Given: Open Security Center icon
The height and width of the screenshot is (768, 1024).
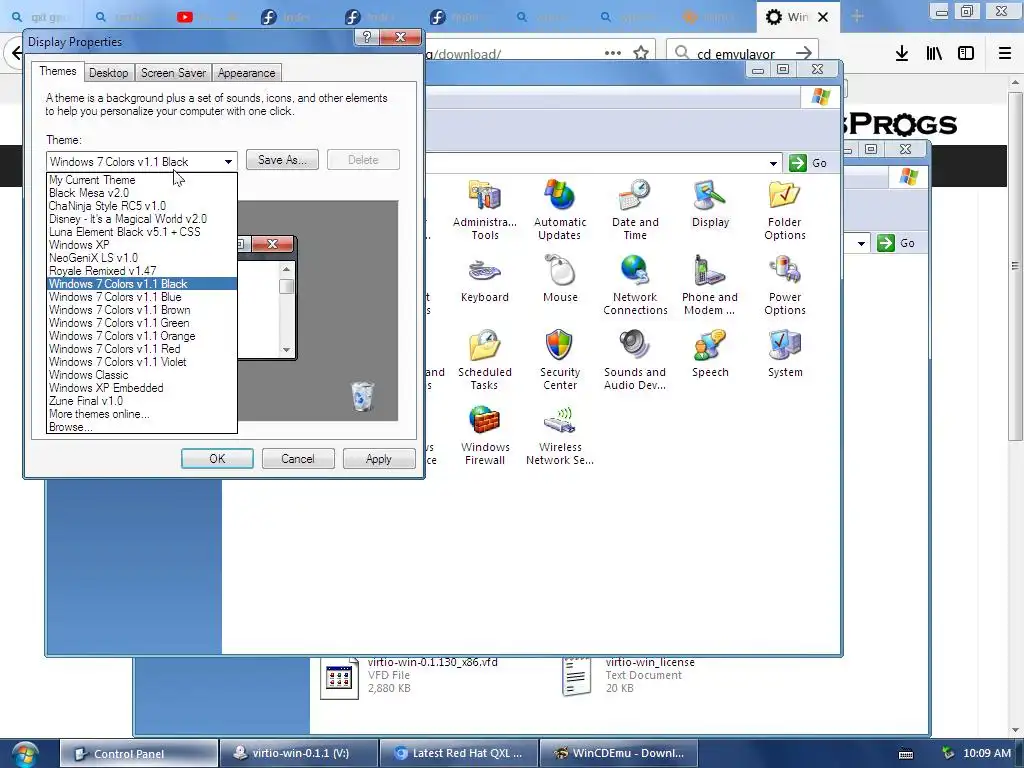Looking at the screenshot, I should [560, 360].
